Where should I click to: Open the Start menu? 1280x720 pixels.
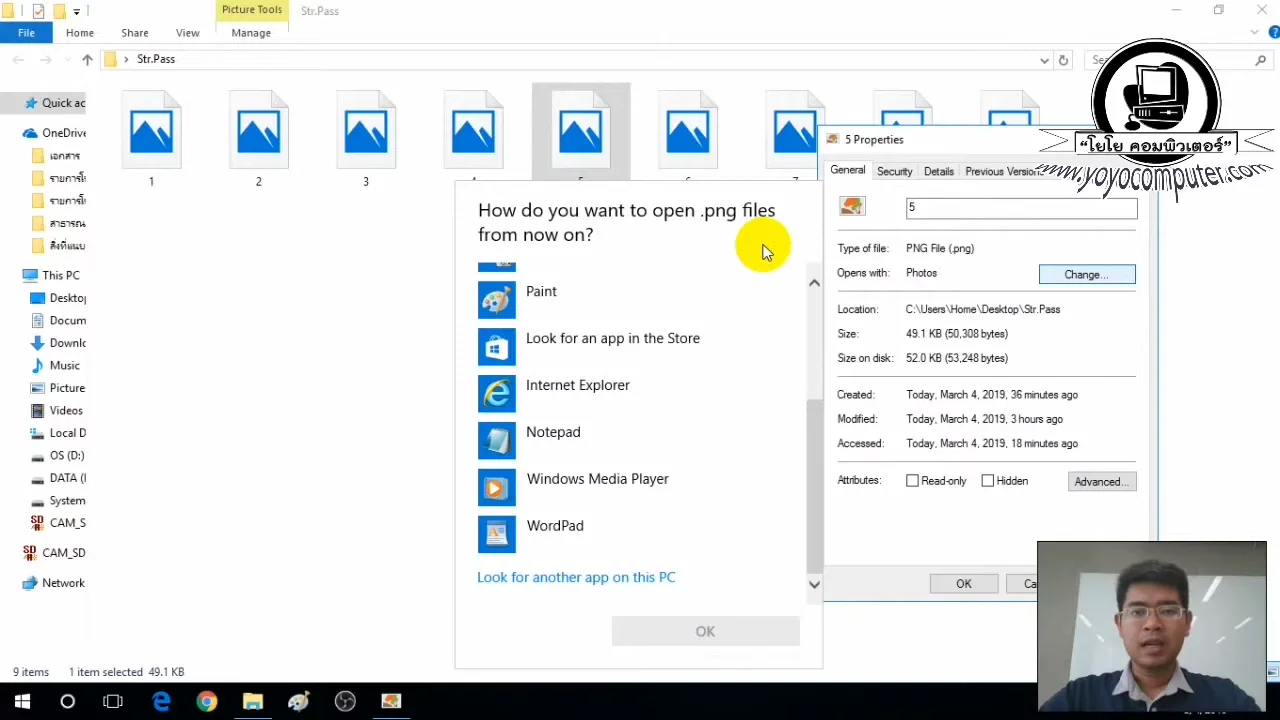21,701
